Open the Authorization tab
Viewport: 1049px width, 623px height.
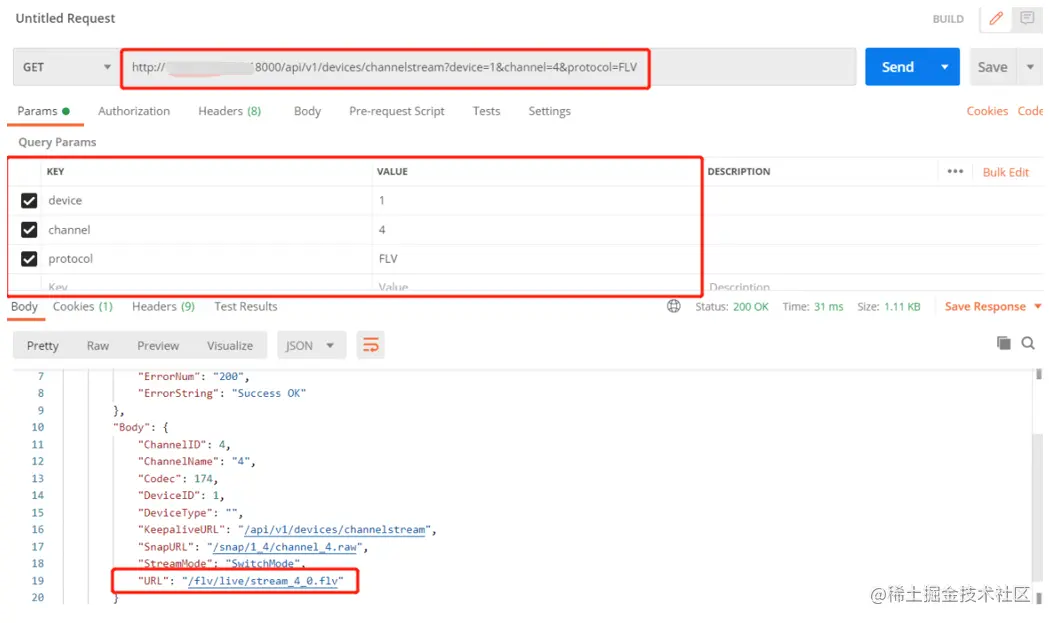click(134, 111)
